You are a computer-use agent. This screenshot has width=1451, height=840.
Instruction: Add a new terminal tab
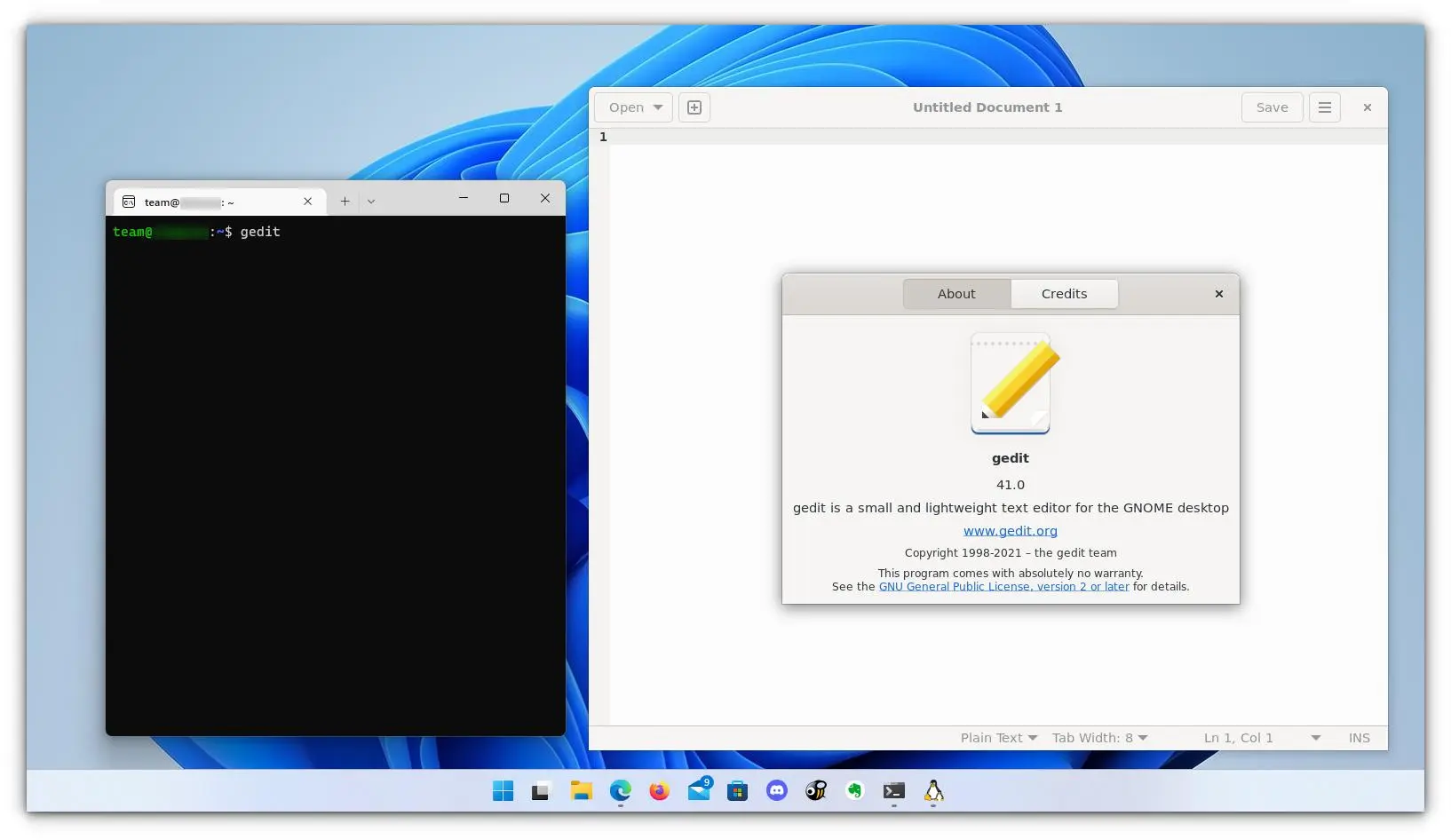[345, 202]
